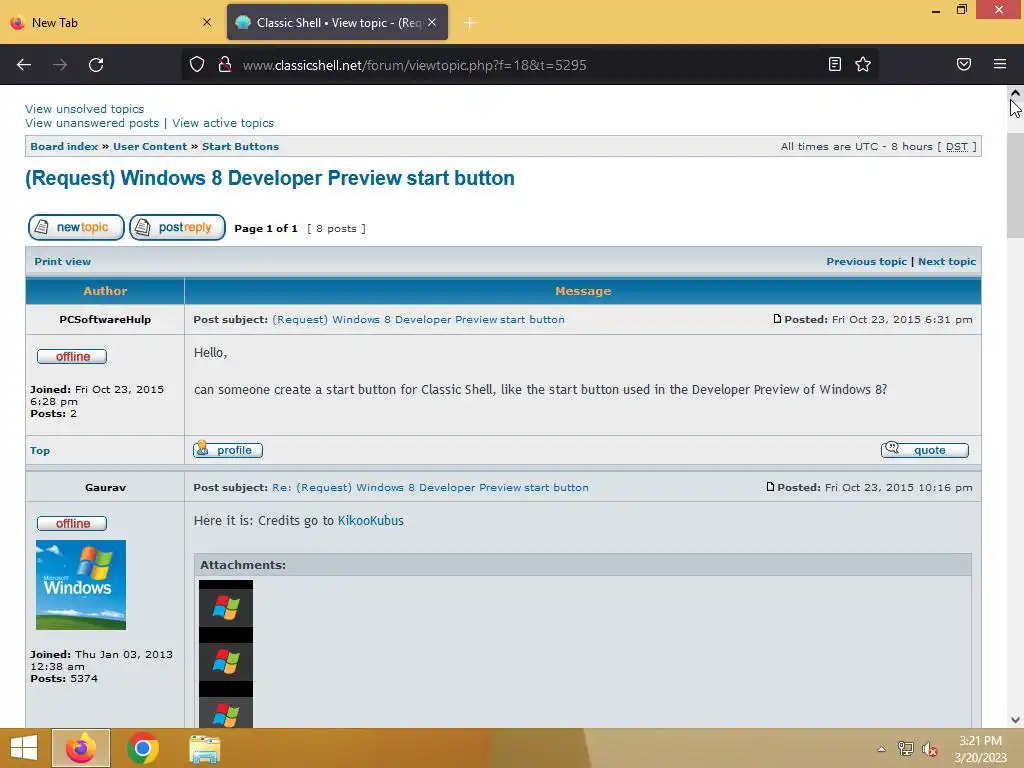Open View unsolved topics link
Image resolution: width=1024 pixels, height=768 pixels.
click(x=84, y=109)
